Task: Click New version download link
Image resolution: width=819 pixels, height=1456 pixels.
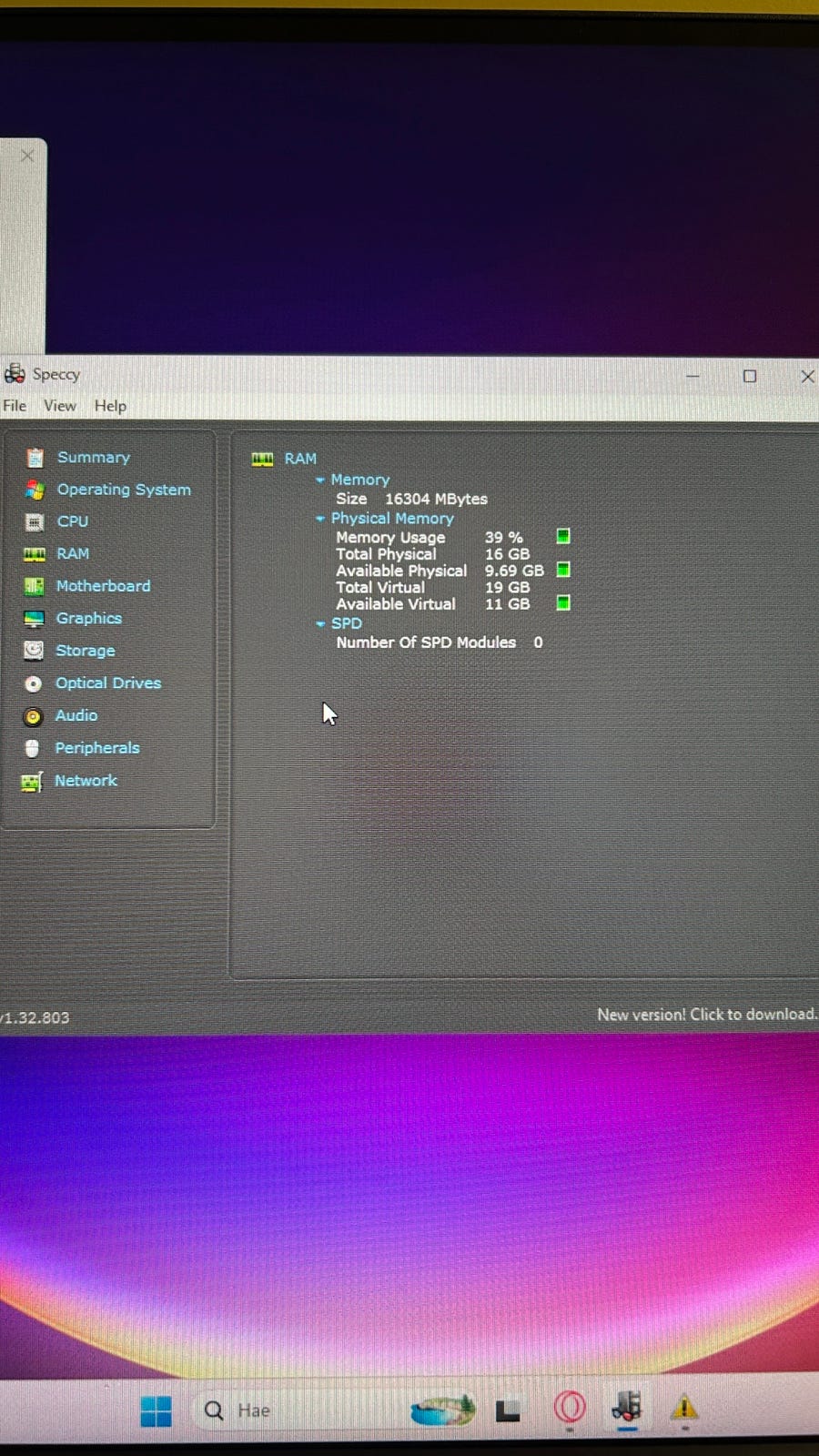Action: click(707, 1014)
